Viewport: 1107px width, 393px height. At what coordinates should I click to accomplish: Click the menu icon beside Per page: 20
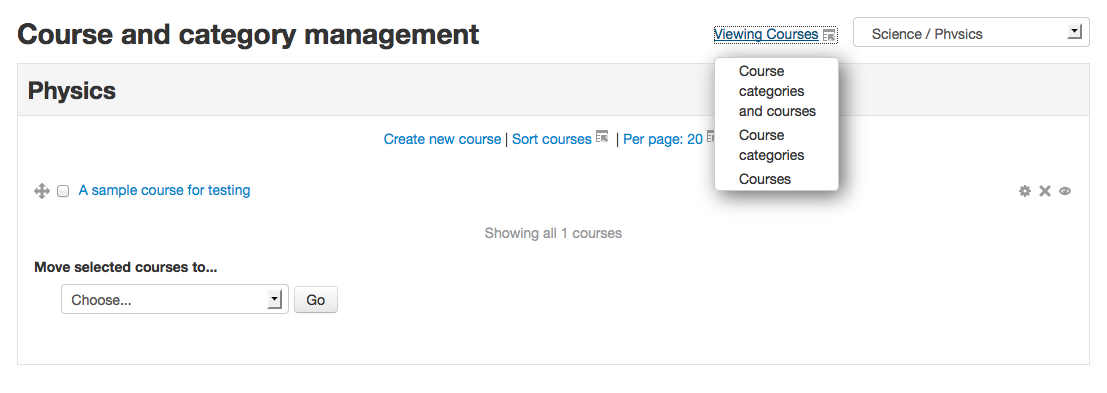pyautogui.click(x=711, y=136)
